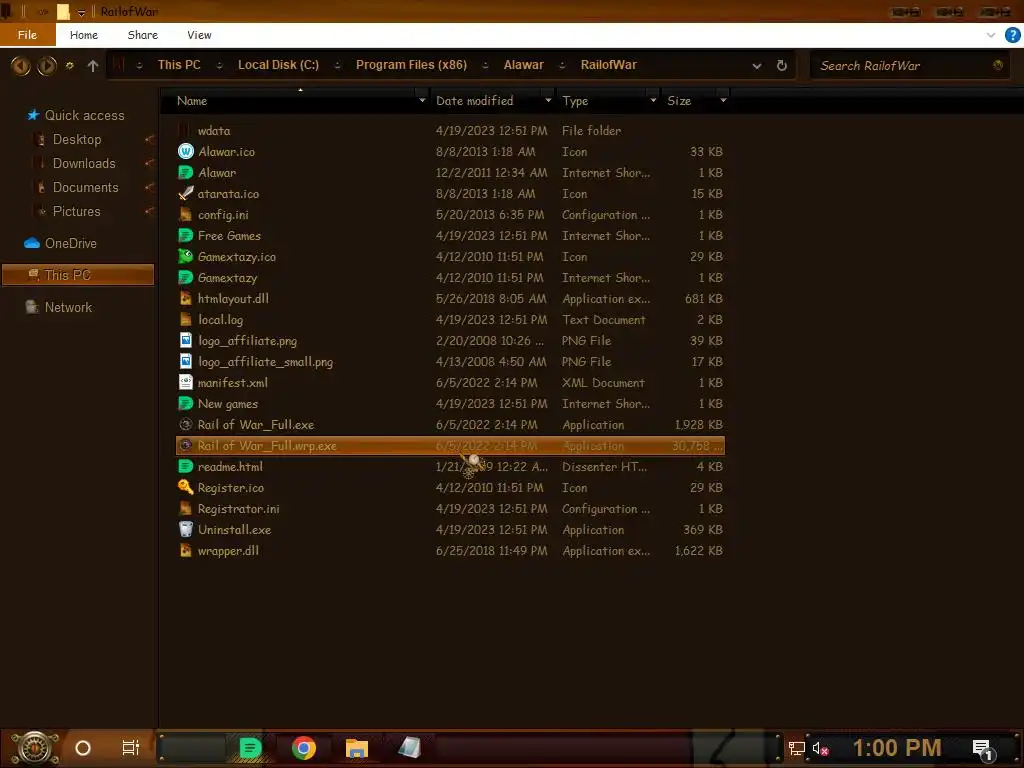This screenshot has height=768, width=1024.
Task: Expand the ribbon with the chevron
Action: (x=991, y=35)
